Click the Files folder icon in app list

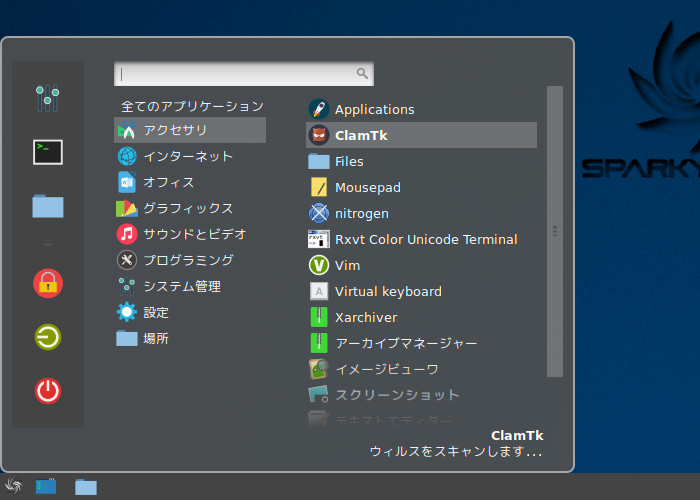point(319,161)
